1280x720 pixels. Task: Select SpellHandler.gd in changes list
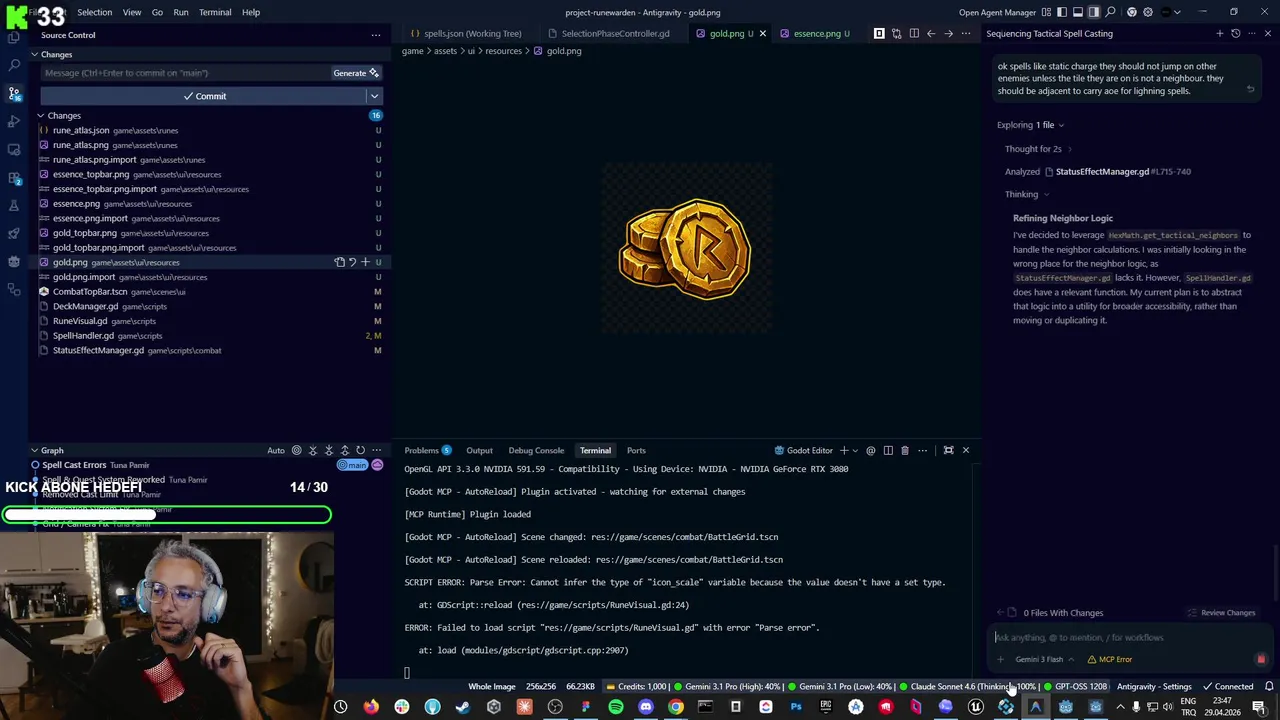tap(210, 336)
